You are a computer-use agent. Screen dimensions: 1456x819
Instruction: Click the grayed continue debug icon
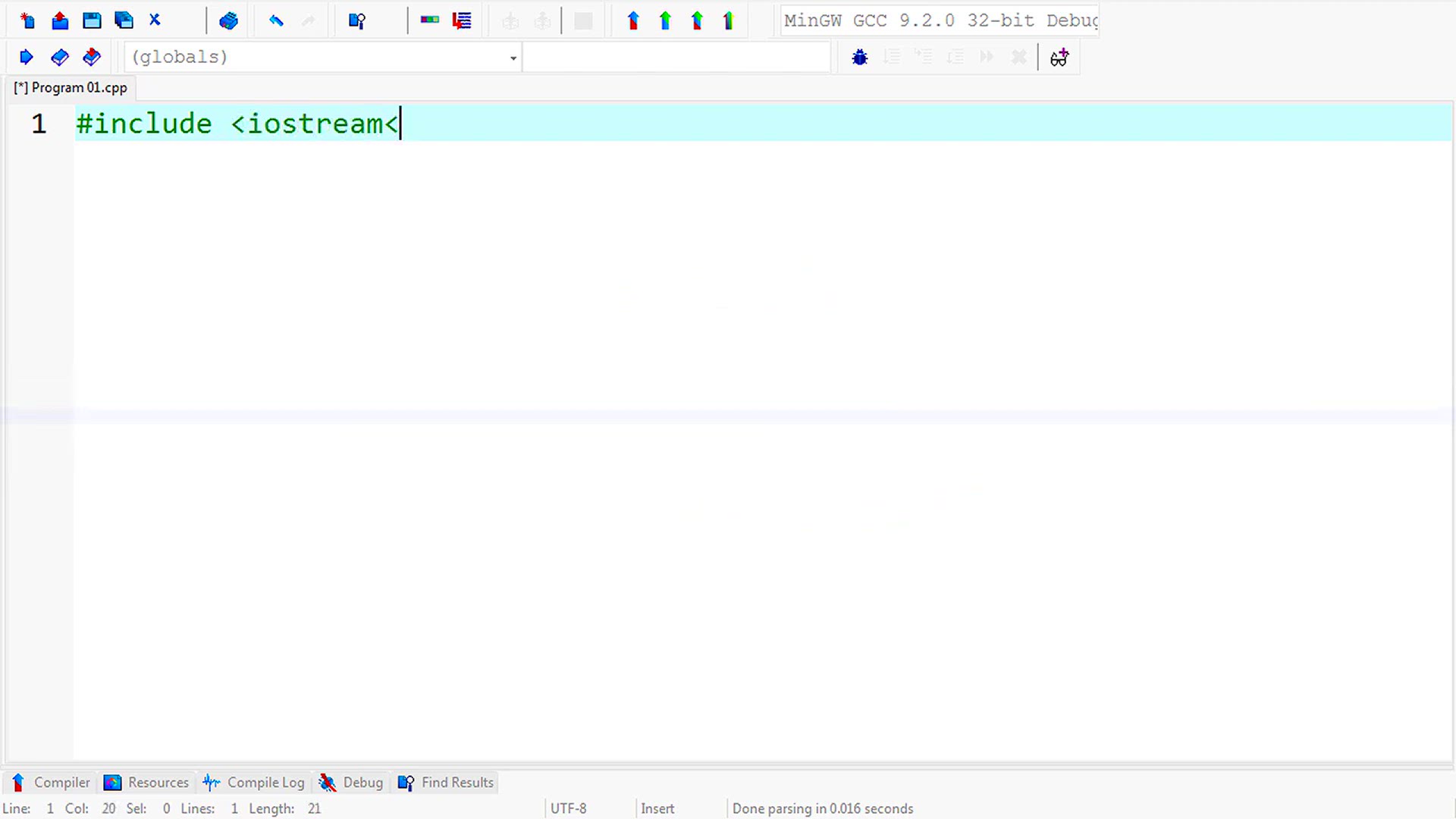pyautogui.click(x=987, y=57)
